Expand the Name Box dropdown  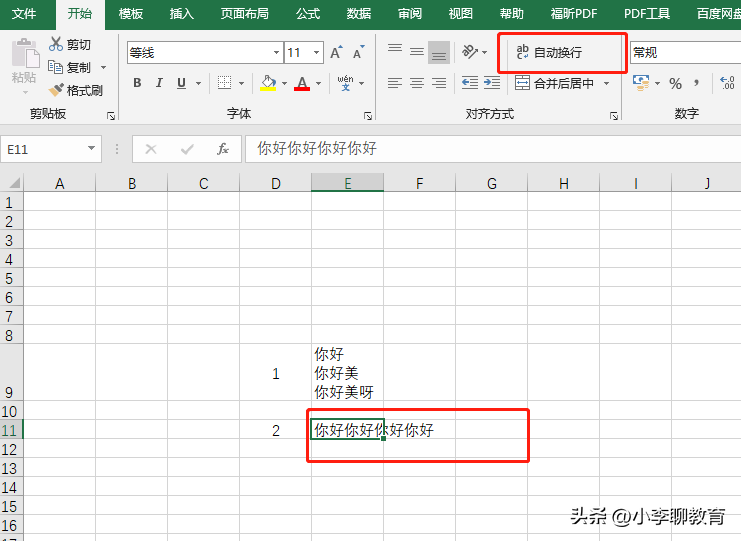point(91,148)
